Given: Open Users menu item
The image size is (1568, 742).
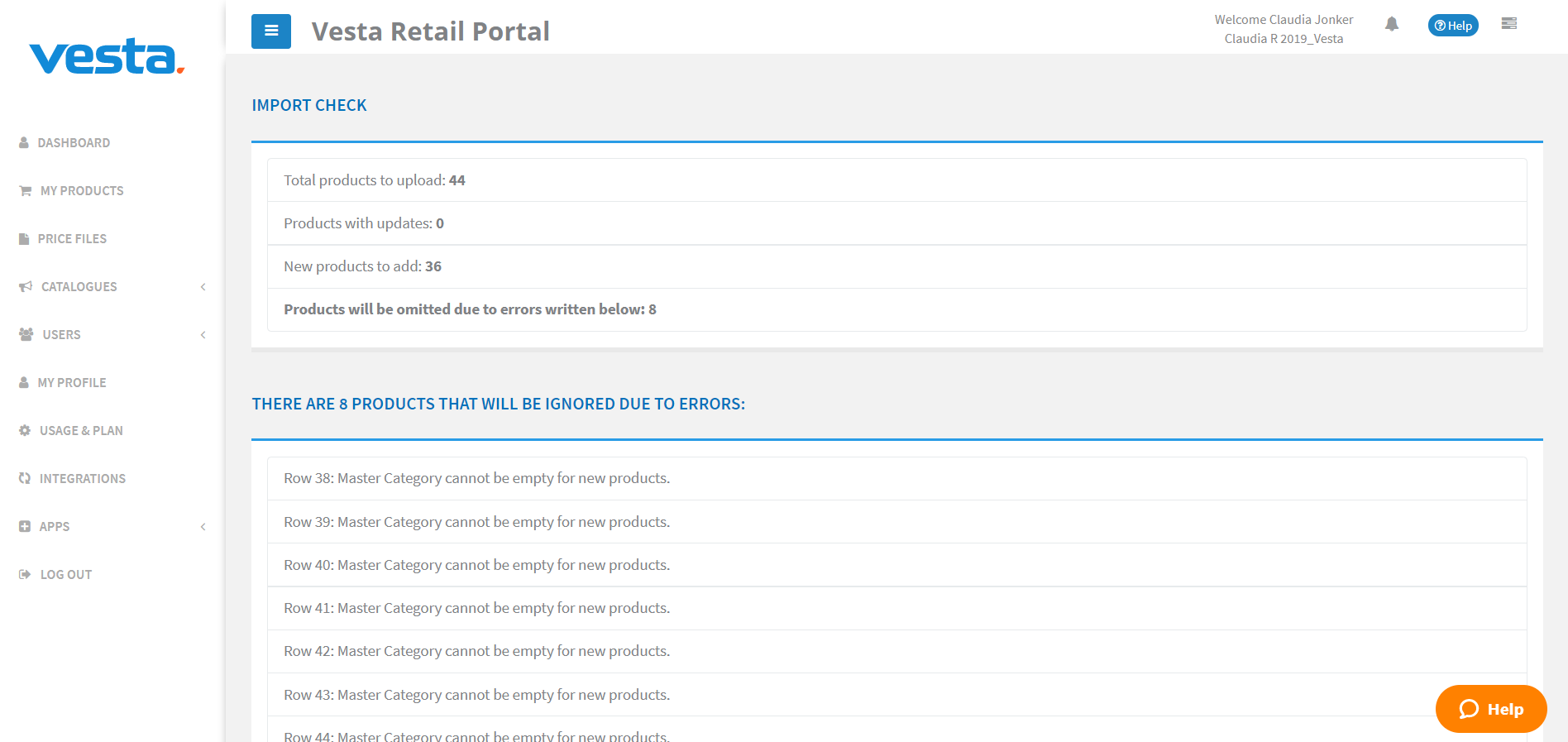Looking at the screenshot, I should click(x=62, y=335).
